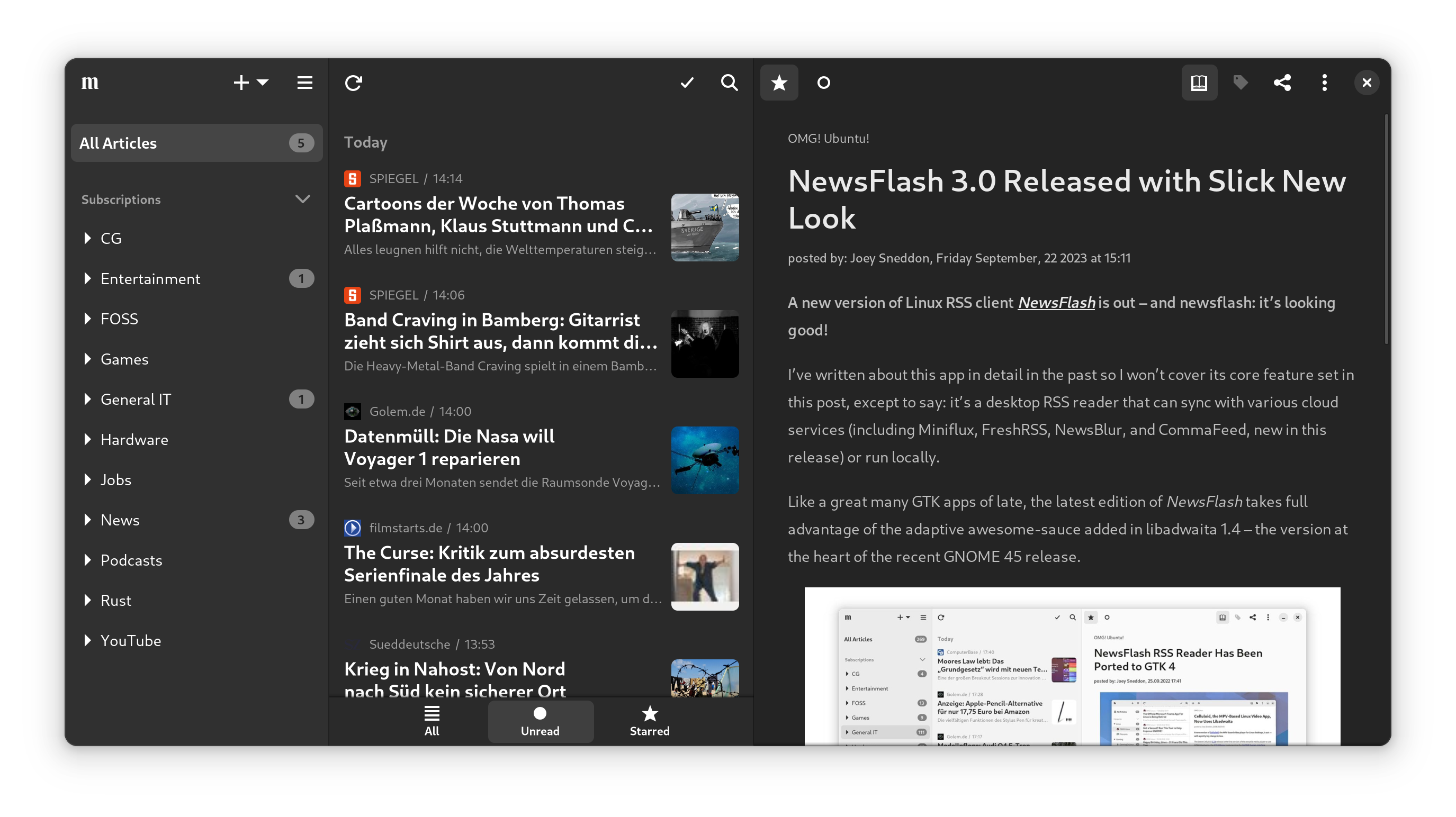The height and width of the screenshot is (817, 1456).
Task: Click the article view vertical scrollbar
Action: coord(1387,229)
